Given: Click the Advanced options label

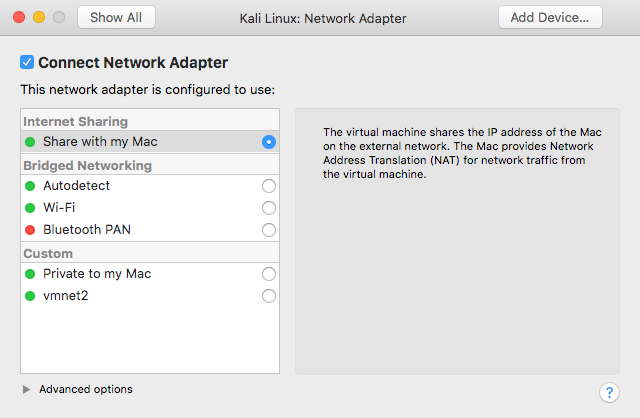Looking at the screenshot, I should [x=86, y=389].
